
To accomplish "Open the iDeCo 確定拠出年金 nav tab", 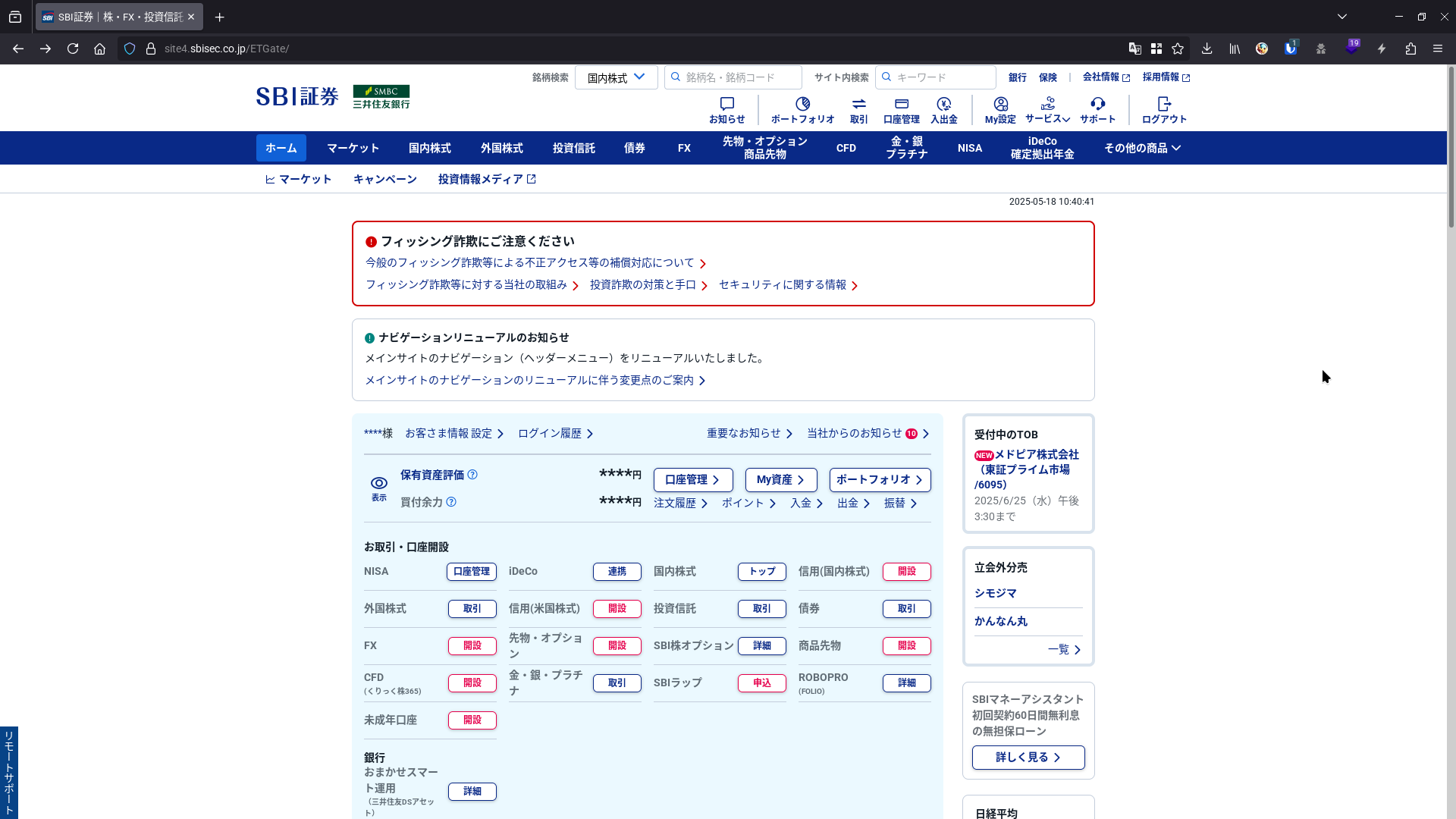I will click(x=1043, y=148).
